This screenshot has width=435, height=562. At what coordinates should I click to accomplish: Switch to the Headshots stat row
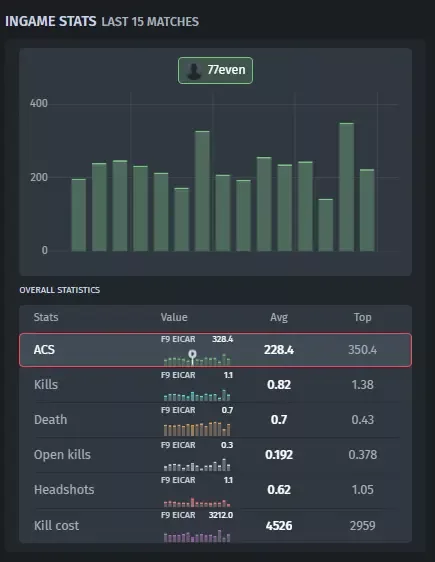[x=215, y=490]
